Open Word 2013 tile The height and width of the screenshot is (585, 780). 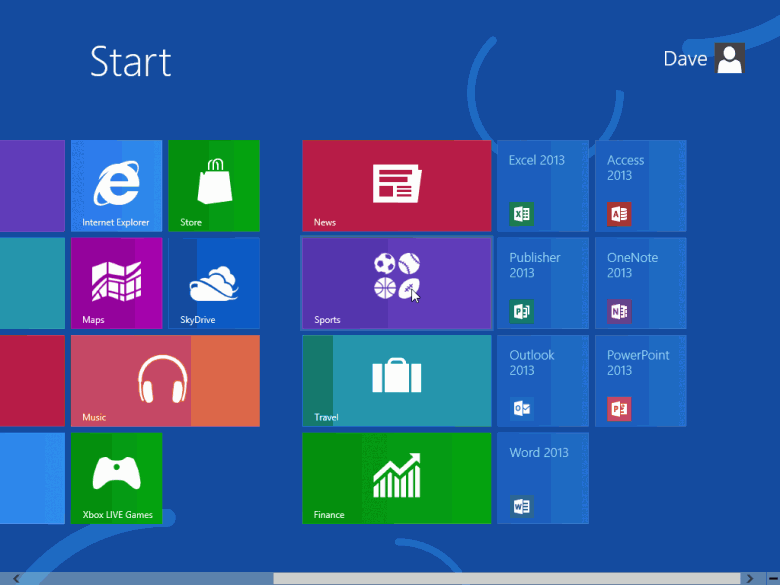pyautogui.click(x=543, y=478)
